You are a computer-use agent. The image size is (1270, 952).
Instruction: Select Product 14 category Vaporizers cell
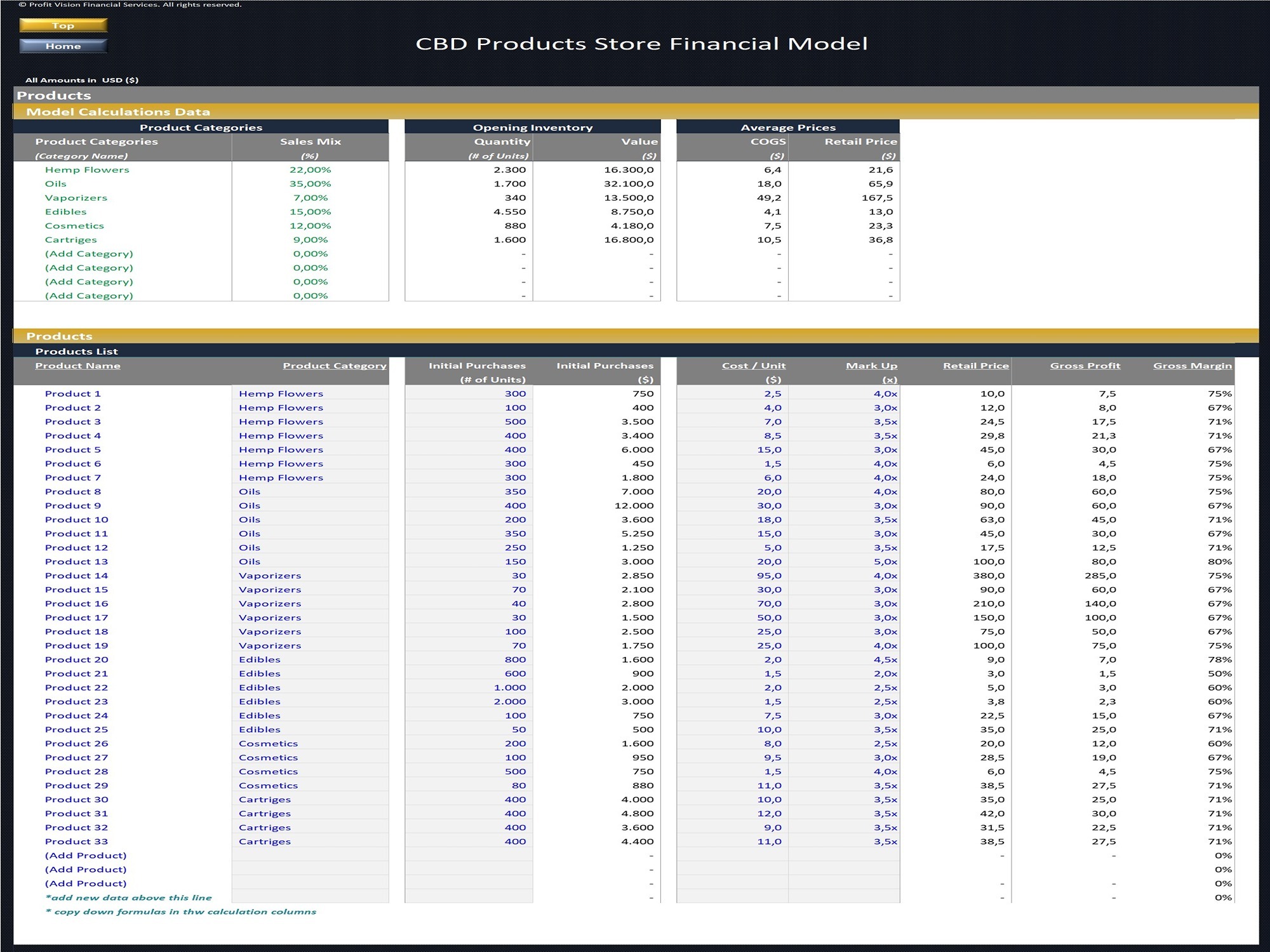[311, 575]
